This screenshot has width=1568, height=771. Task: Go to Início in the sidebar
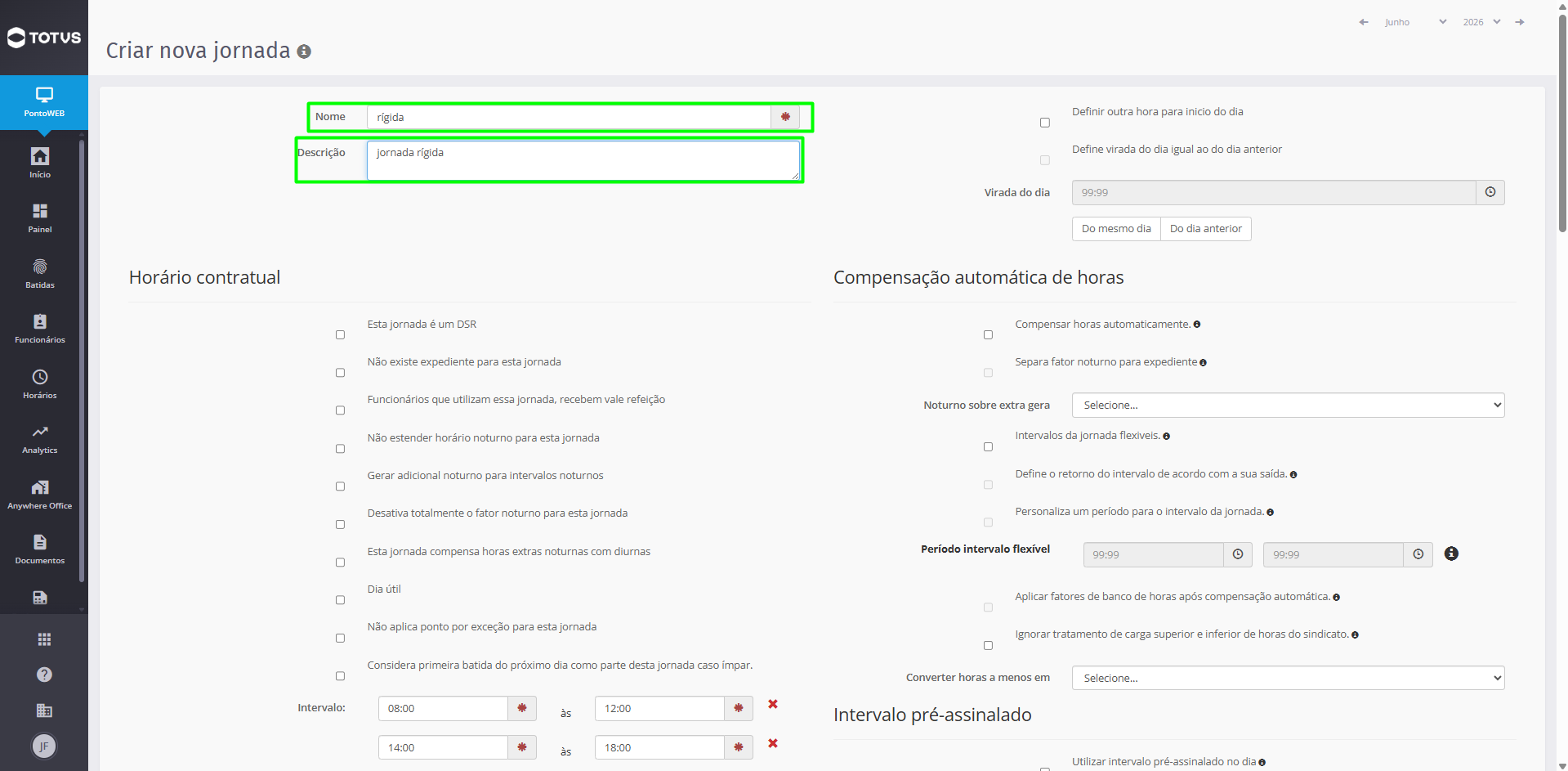40,163
